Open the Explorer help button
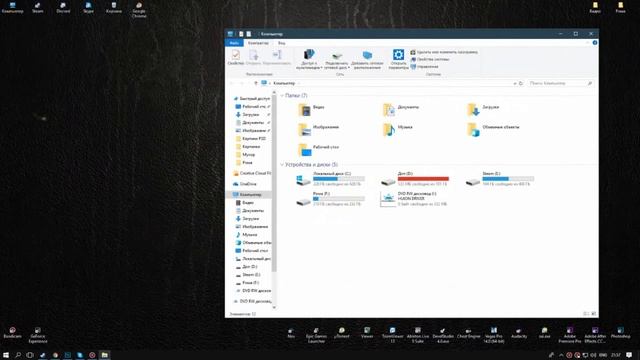 point(595,43)
